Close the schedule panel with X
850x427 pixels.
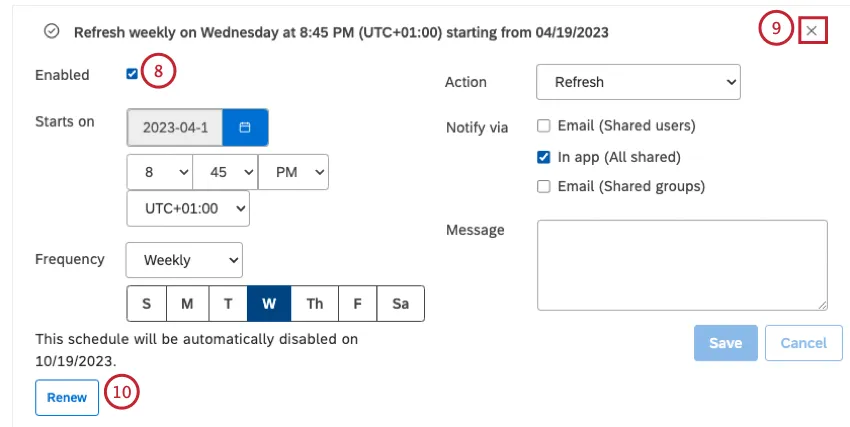[811, 32]
